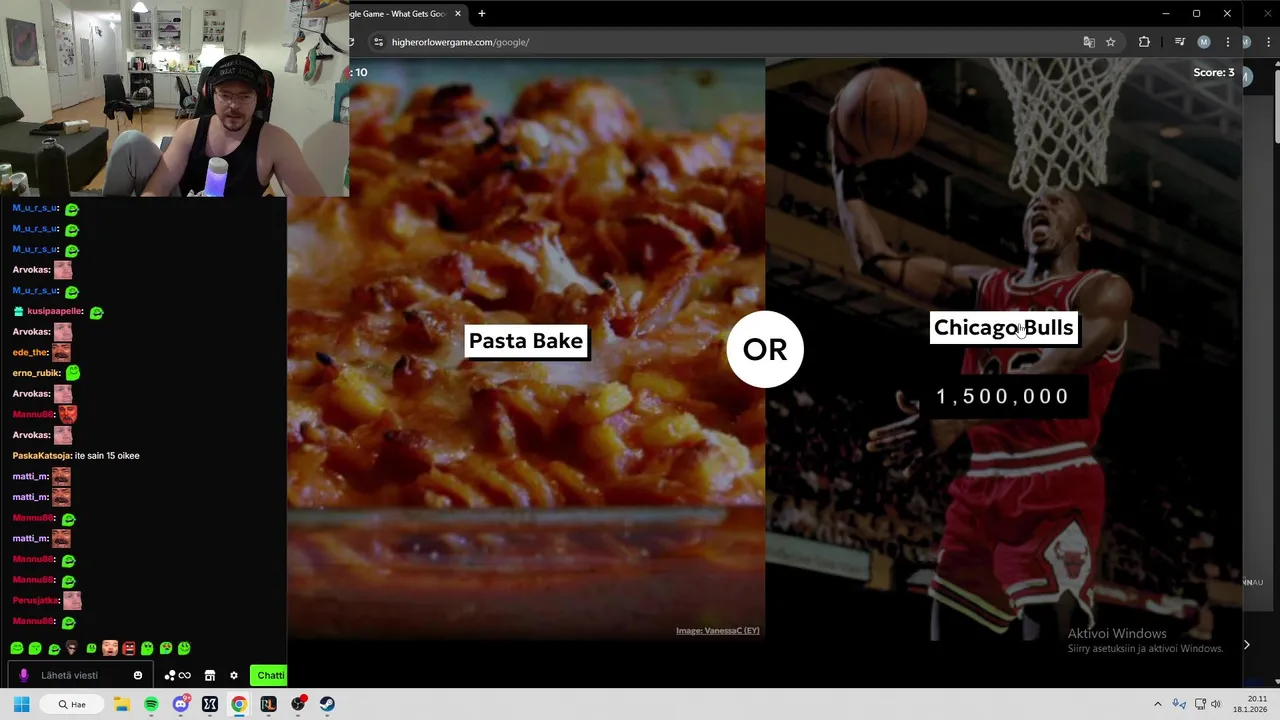Open the network status tray icon
The image size is (1280, 720).
click(x=1200, y=704)
